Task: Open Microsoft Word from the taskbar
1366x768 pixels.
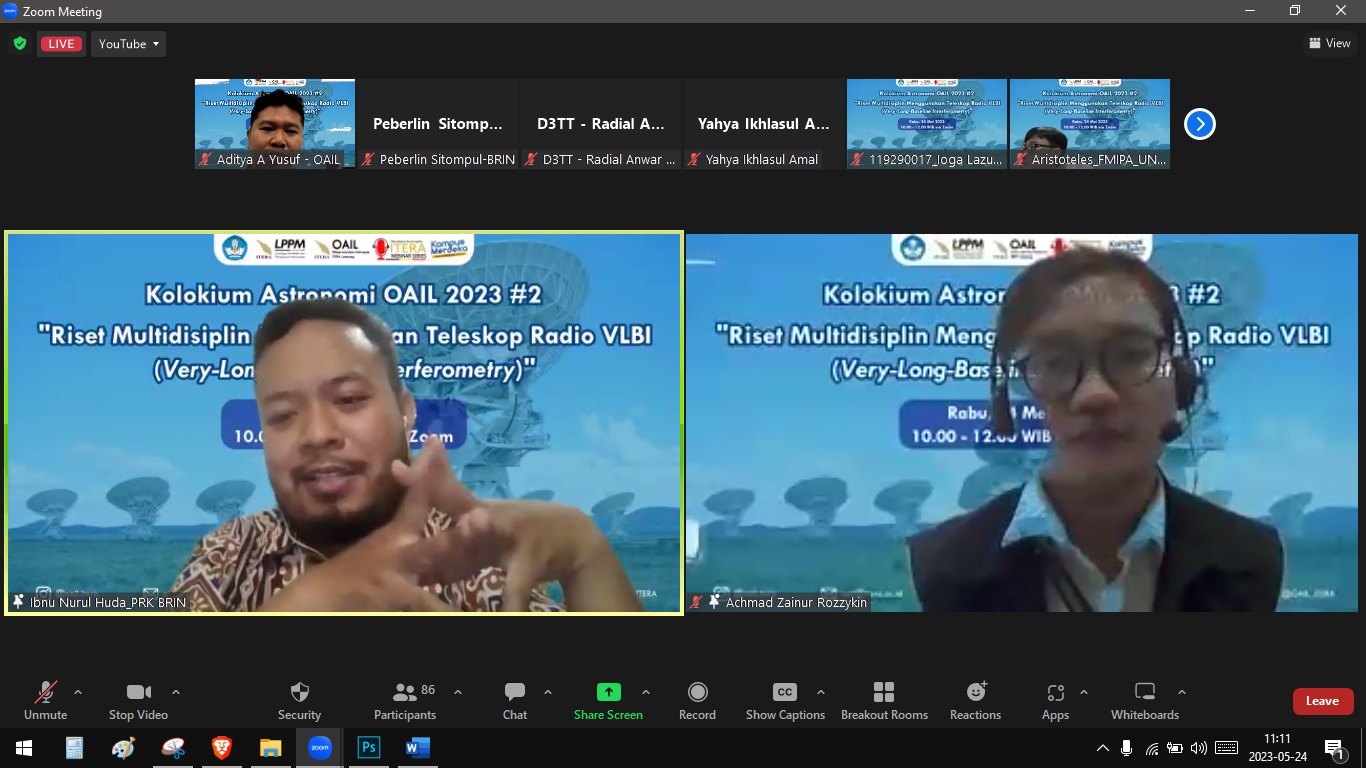Action: (417, 748)
